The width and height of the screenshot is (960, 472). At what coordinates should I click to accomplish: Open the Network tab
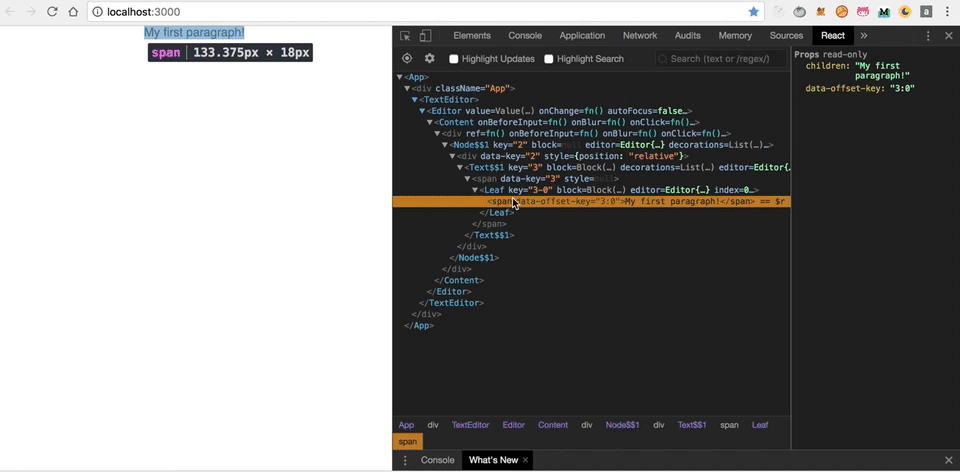(x=640, y=36)
